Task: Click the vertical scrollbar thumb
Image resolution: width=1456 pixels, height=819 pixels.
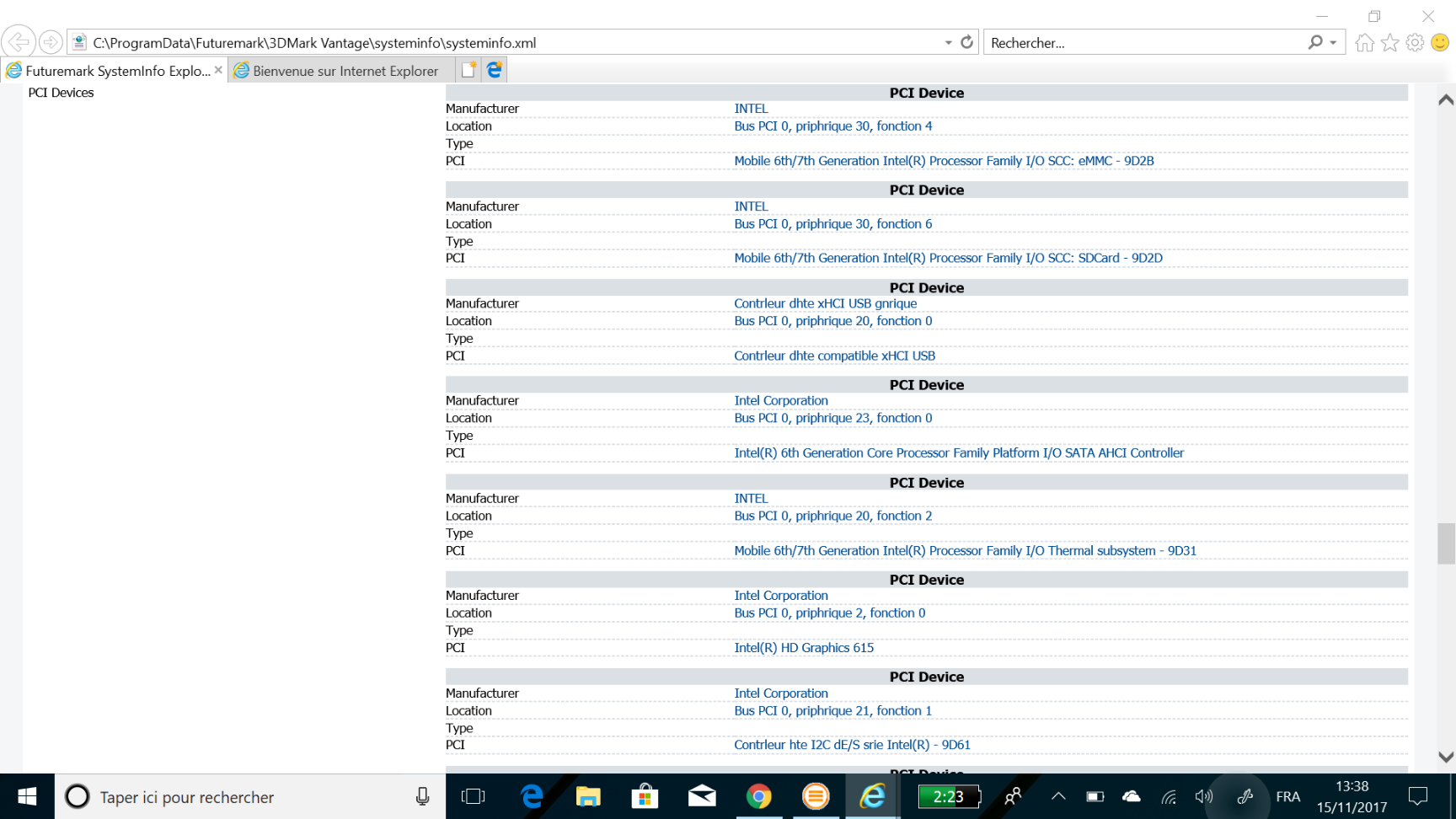Action: tap(1446, 543)
